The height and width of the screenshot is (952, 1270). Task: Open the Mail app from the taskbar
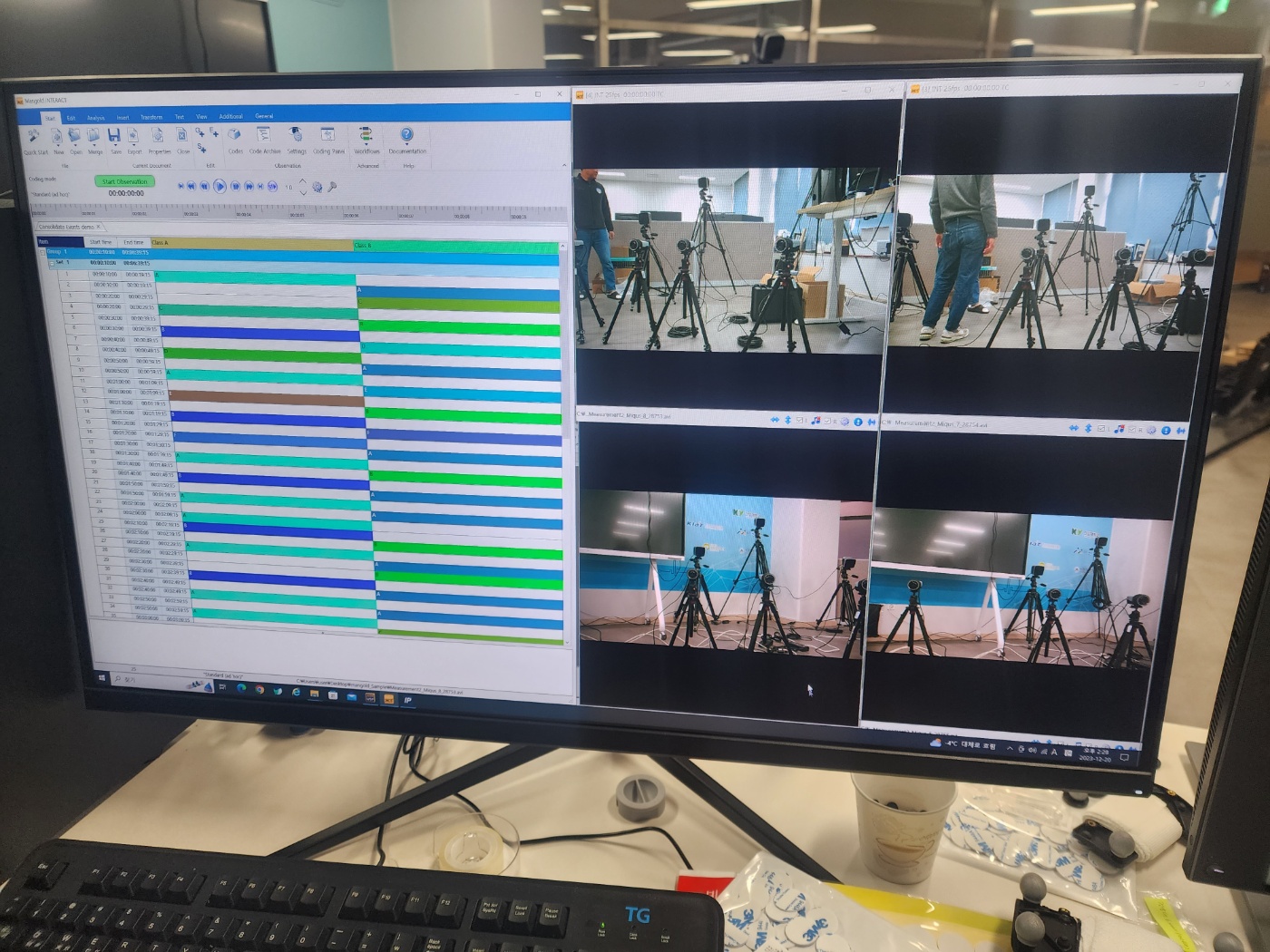(351, 696)
